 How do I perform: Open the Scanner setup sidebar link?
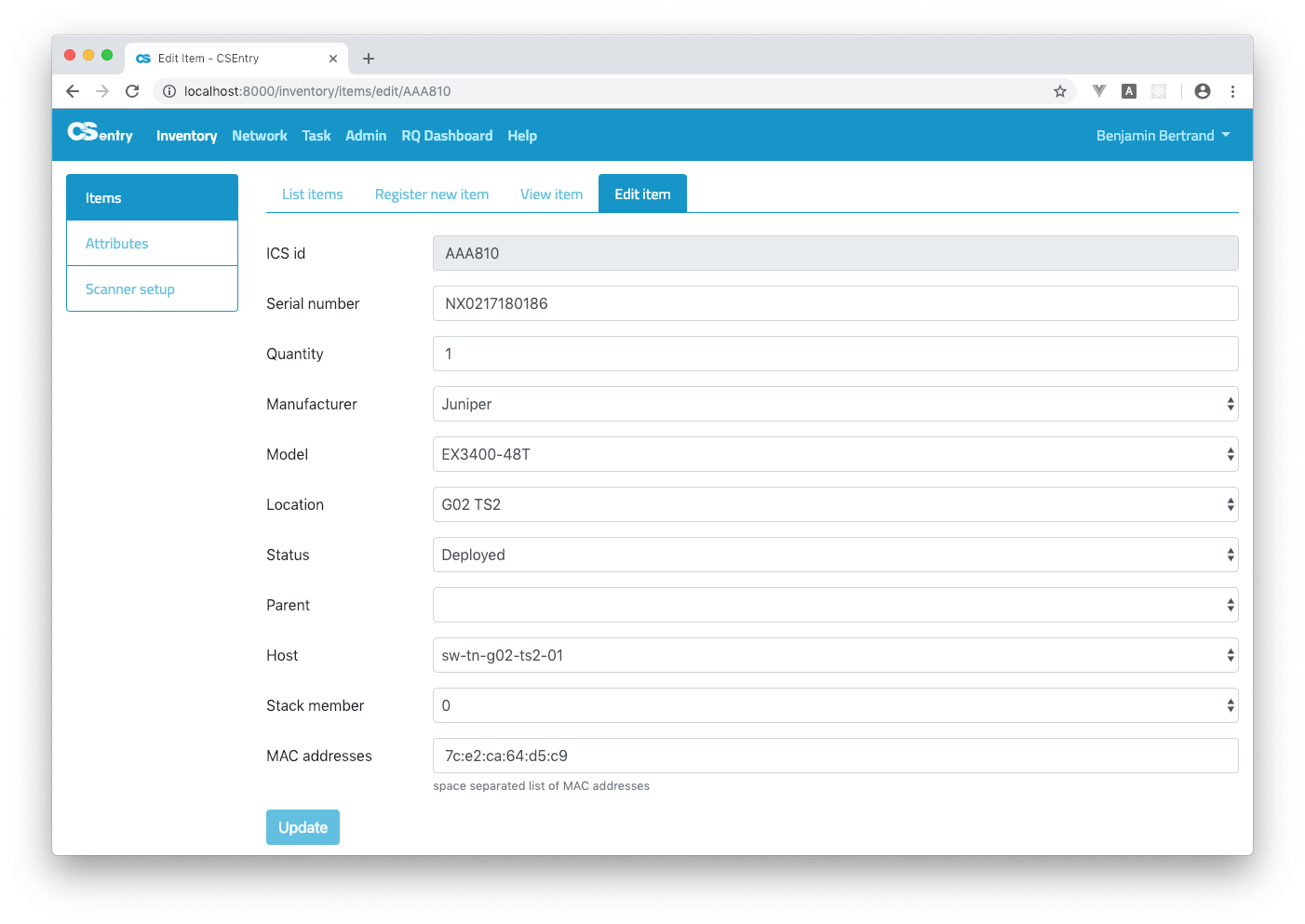(130, 289)
